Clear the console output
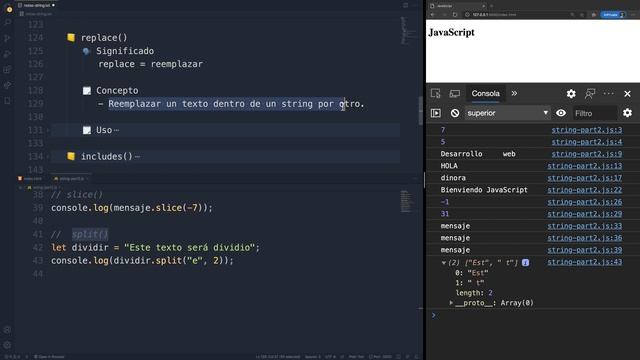The height and width of the screenshot is (360, 640). [x=455, y=113]
